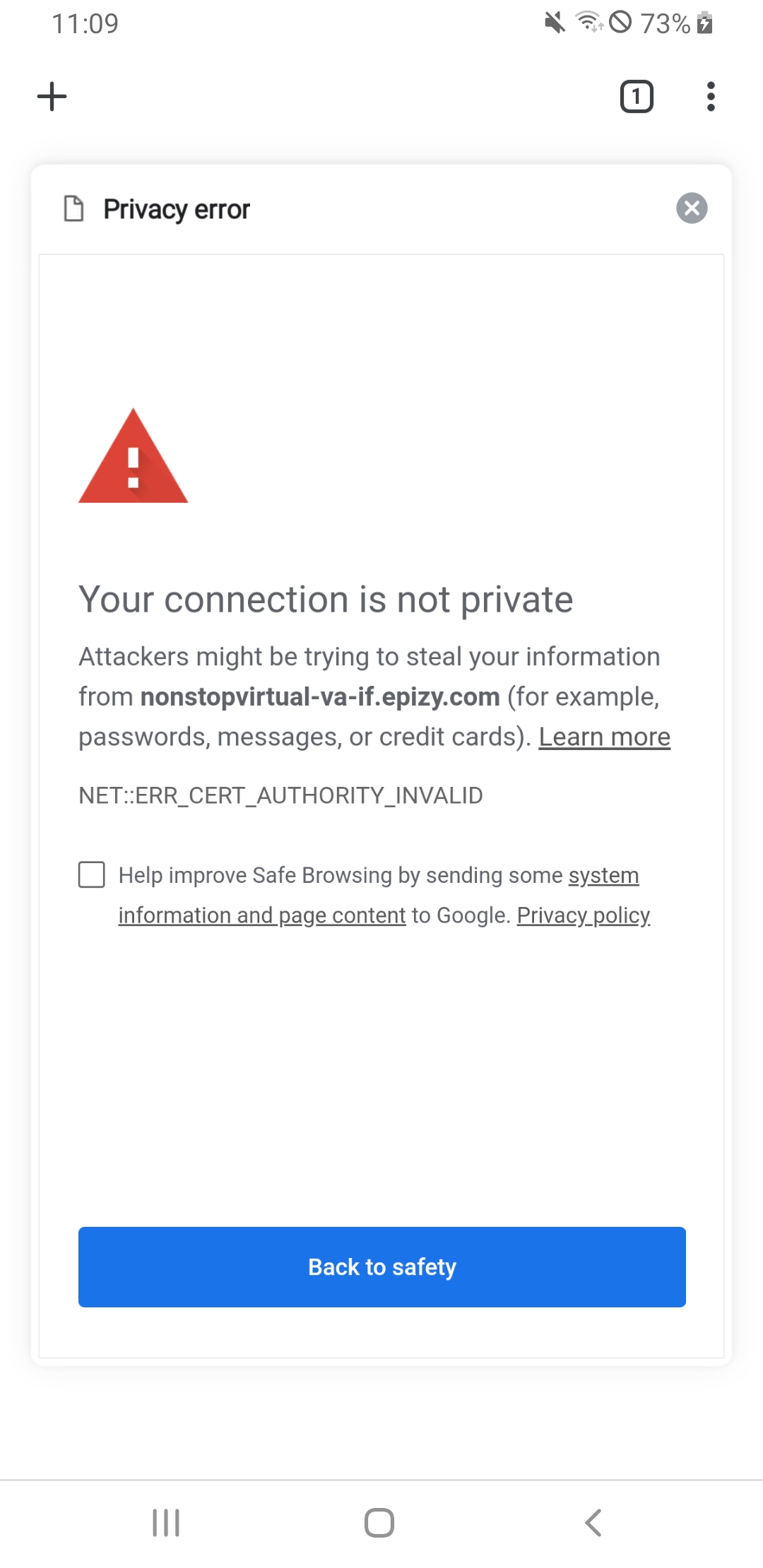Tap the page icon beside Privacy error
The height and width of the screenshot is (1568, 763).
pos(74,209)
